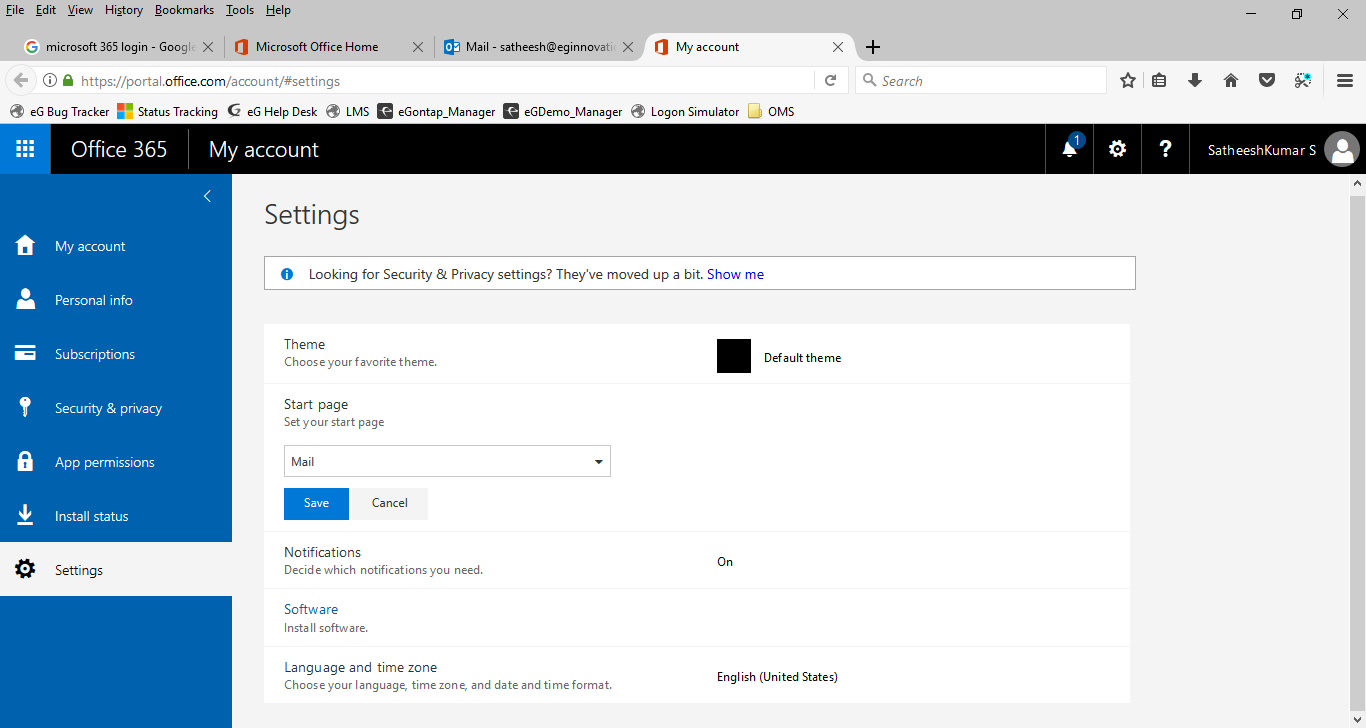Go to browser home page icon
The width and height of the screenshot is (1366, 728).
tap(1231, 81)
